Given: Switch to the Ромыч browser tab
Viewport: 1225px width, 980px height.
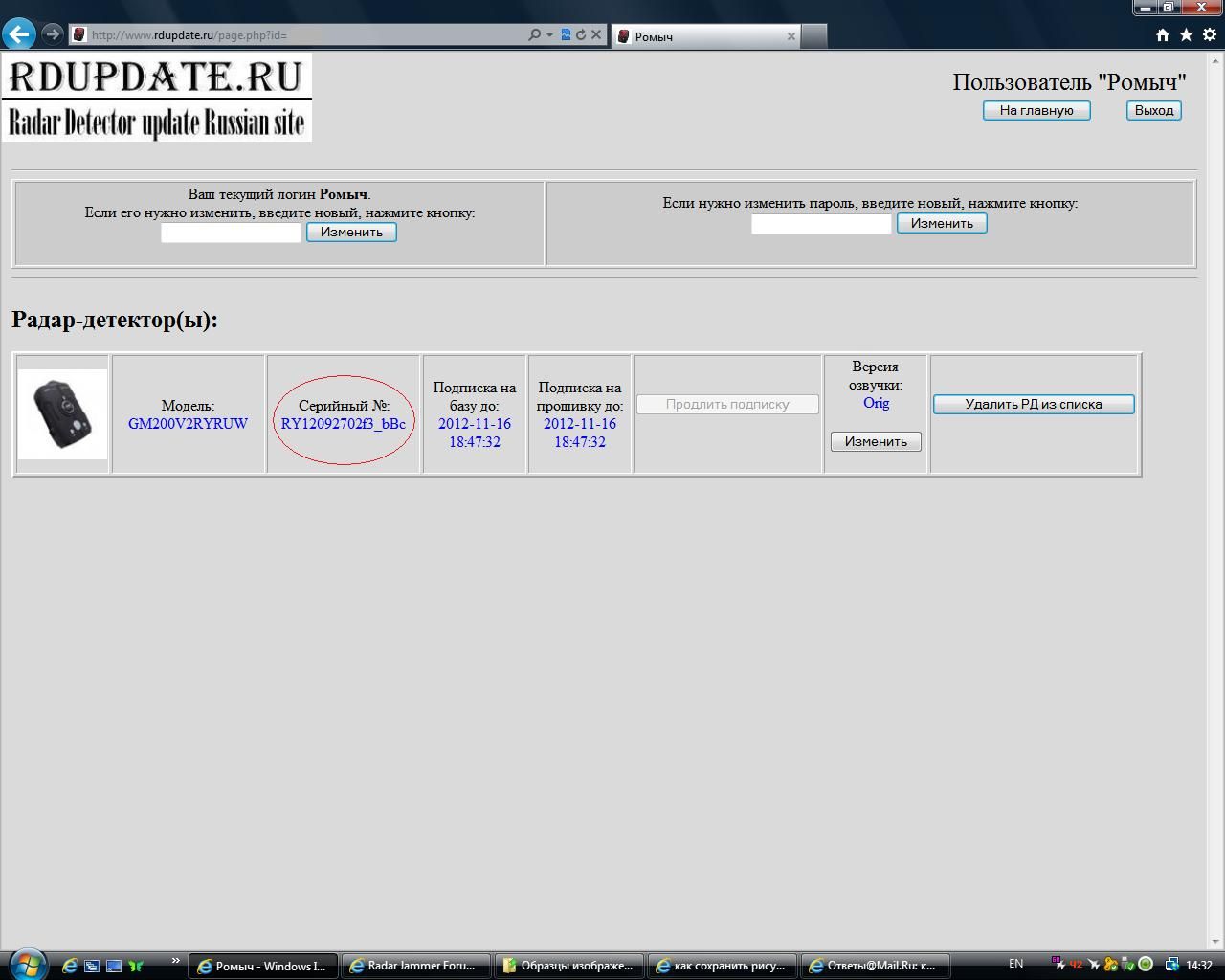Looking at the screenshot, I should pos(705,36).
